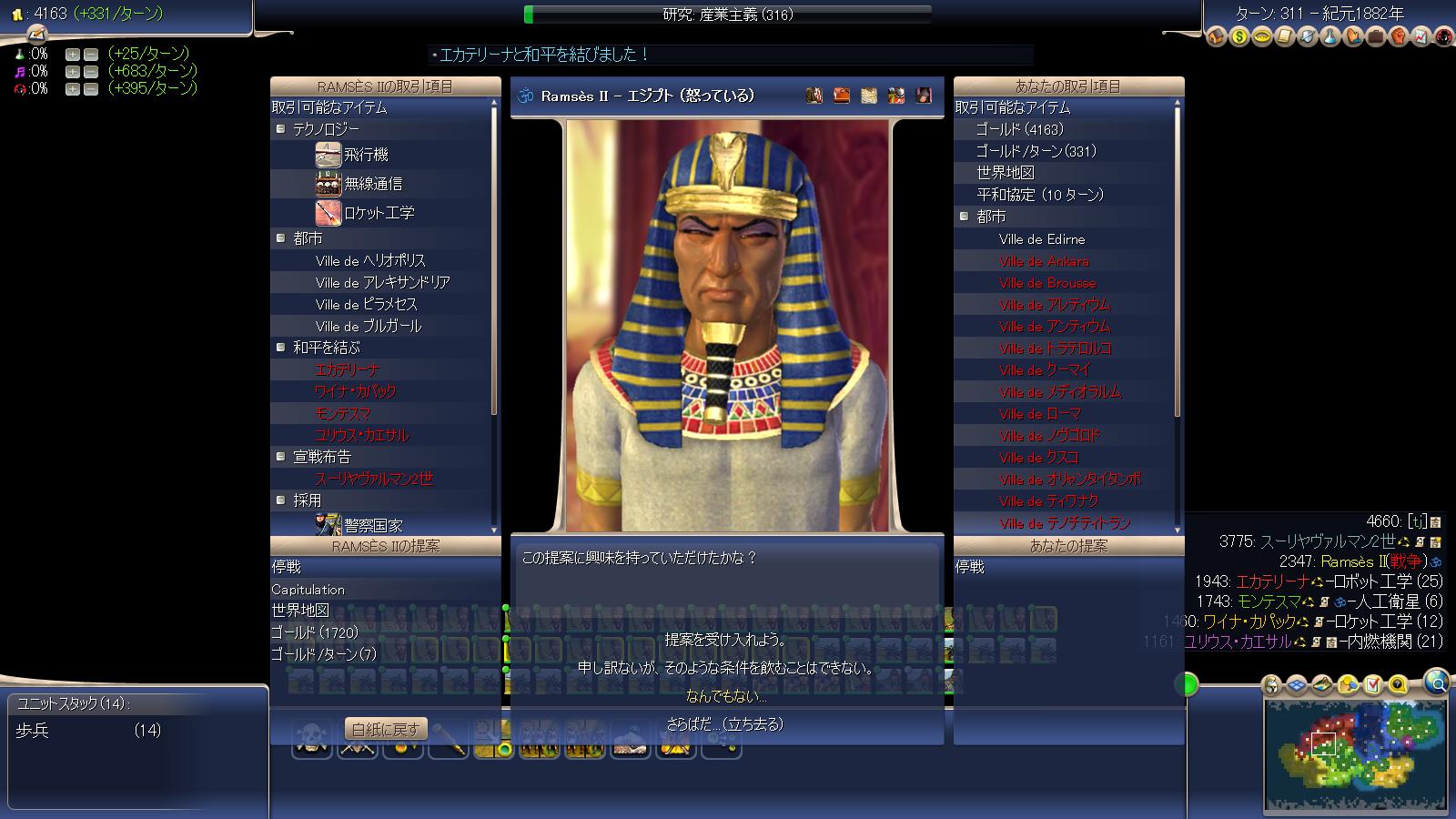Choose なんでもない... response
This screenshot has height=819, width=1456.
coord(725,696)
